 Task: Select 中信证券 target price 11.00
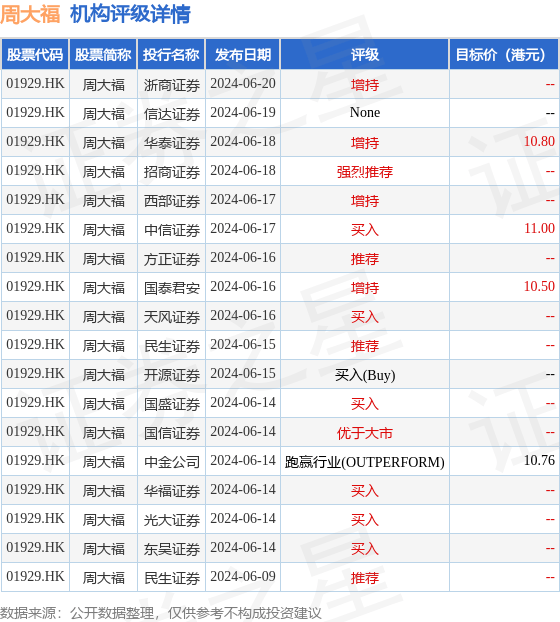[539, 229]
